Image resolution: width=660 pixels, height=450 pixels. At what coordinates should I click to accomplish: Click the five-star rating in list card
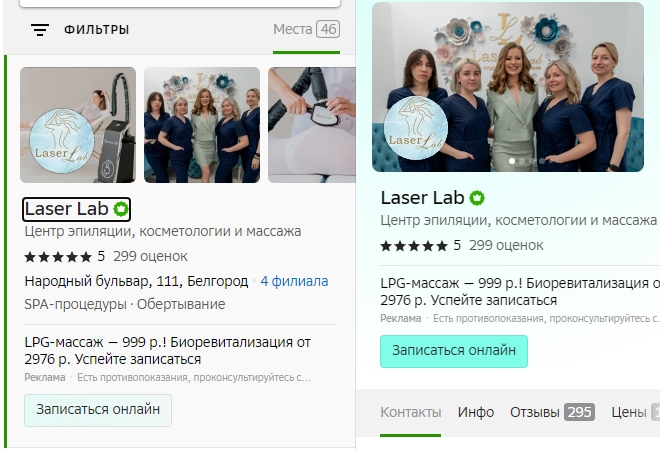[x=58, y=256]
